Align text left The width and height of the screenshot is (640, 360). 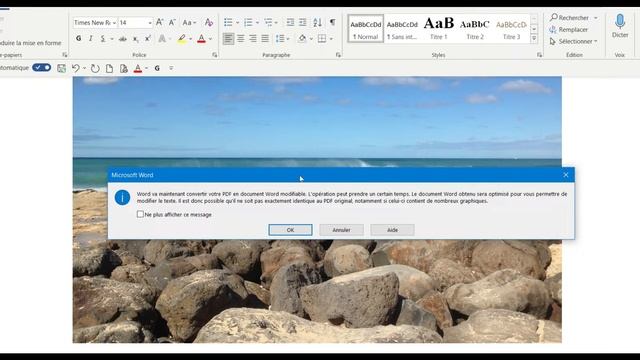pyautogui.click(x=228, y=39)
